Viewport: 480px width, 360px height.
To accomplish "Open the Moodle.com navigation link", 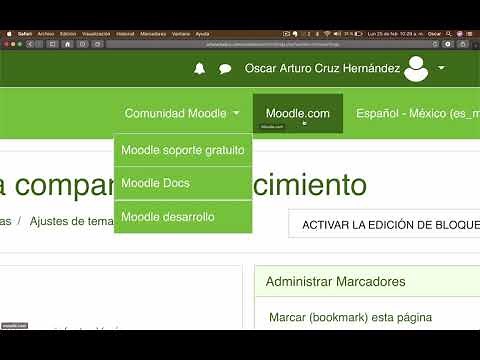I will 298,113.
